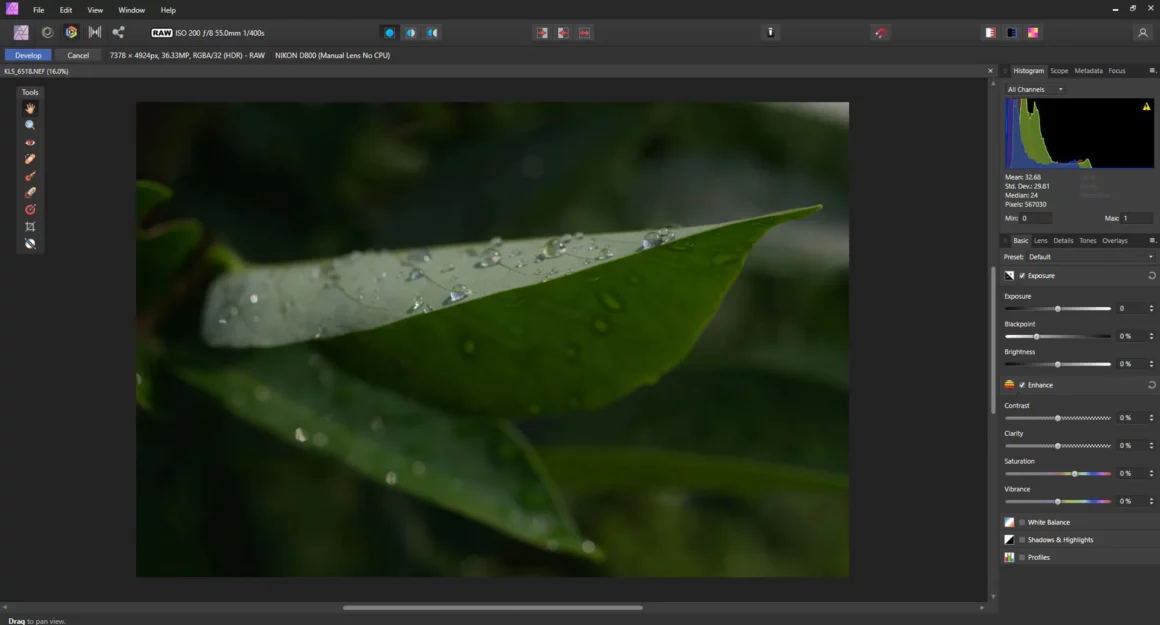The image size is (1160, 625).
Task: Click the Cancel button
Action: tap(78, 55)
